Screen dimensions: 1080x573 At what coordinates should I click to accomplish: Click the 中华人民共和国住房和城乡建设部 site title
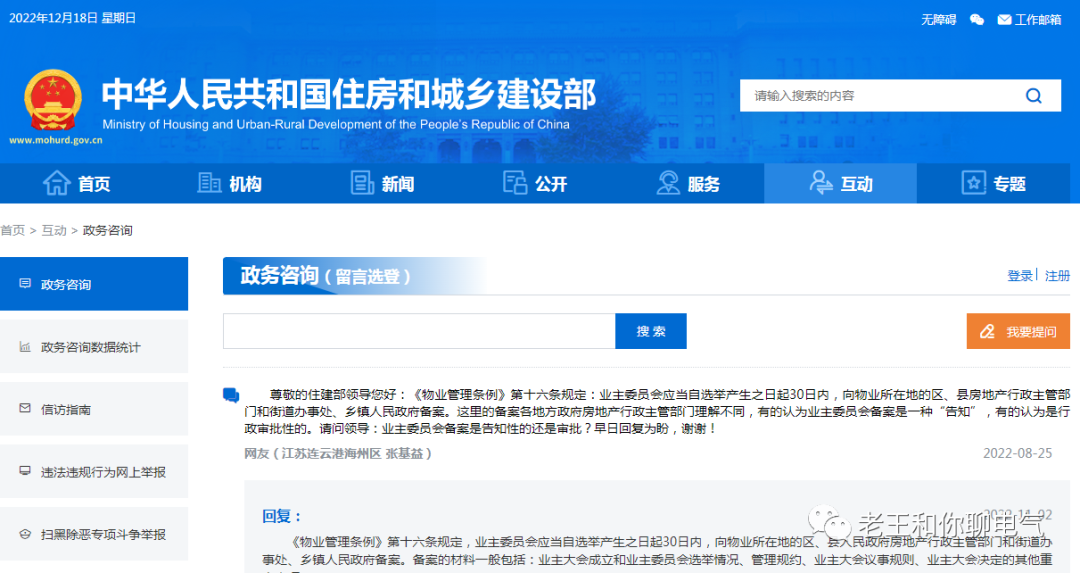(349, 94)
